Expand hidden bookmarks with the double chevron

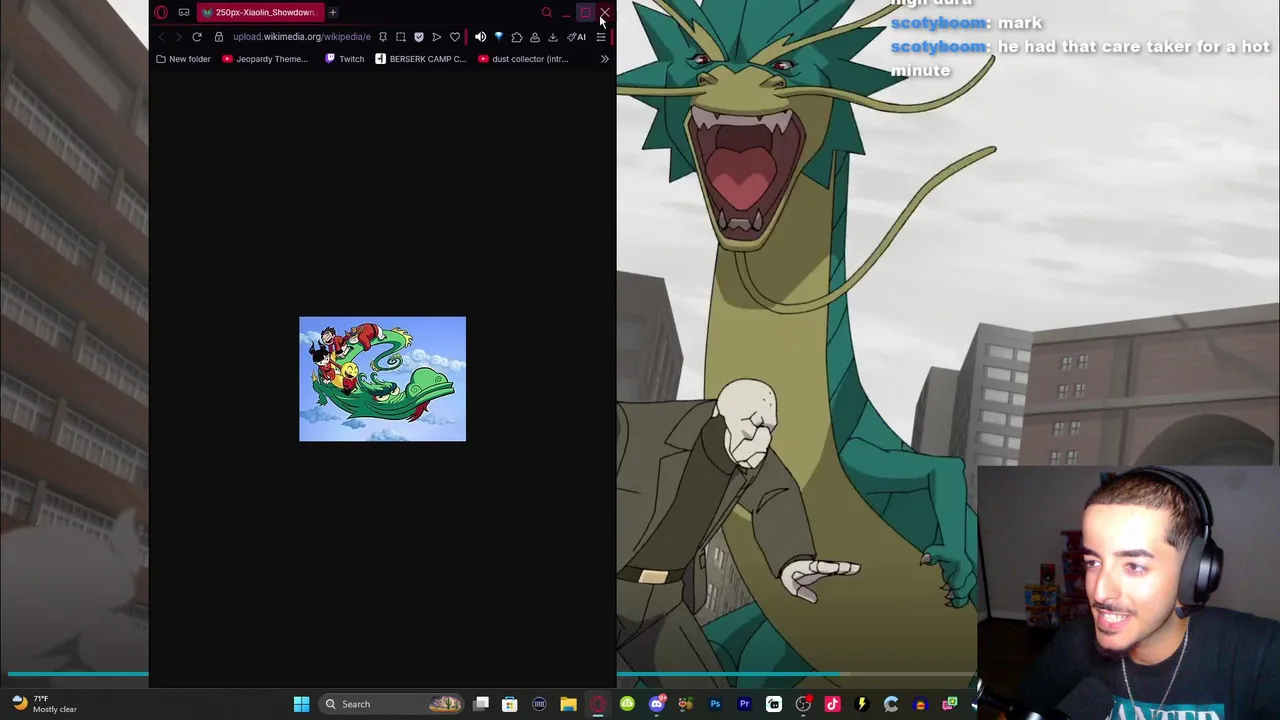tap(604, 59)
